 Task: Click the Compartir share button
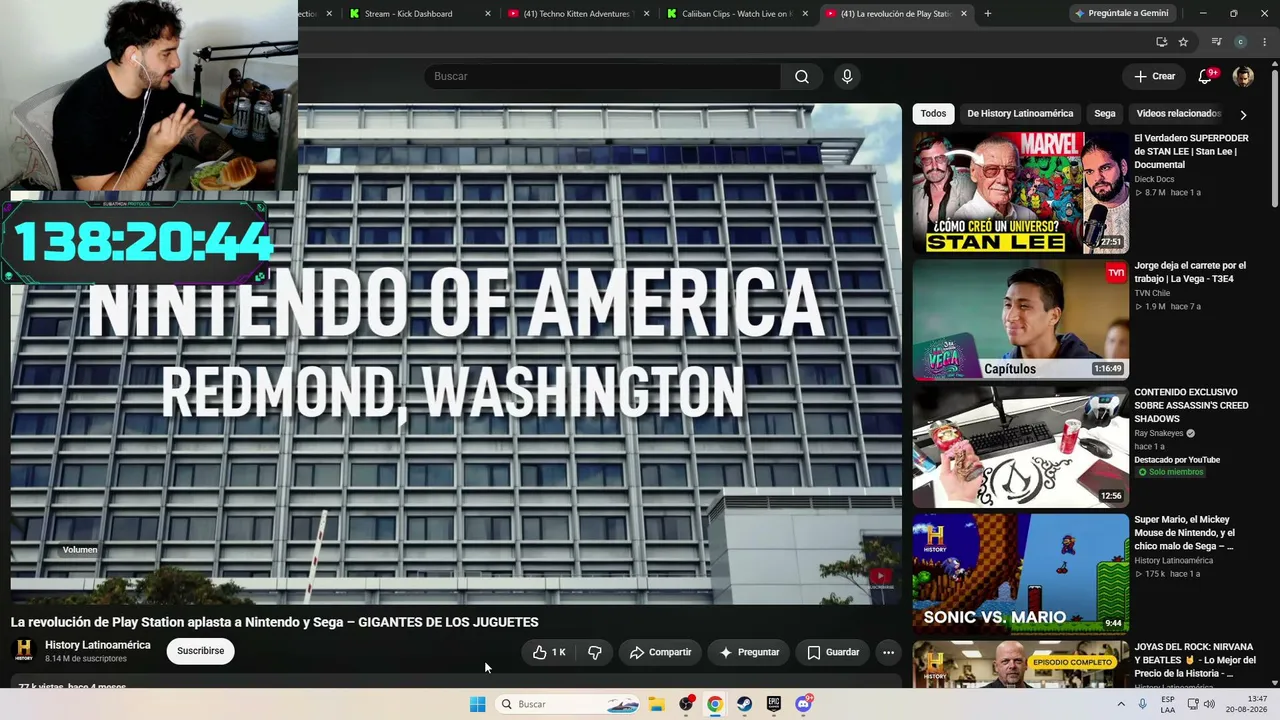(660, 652)
